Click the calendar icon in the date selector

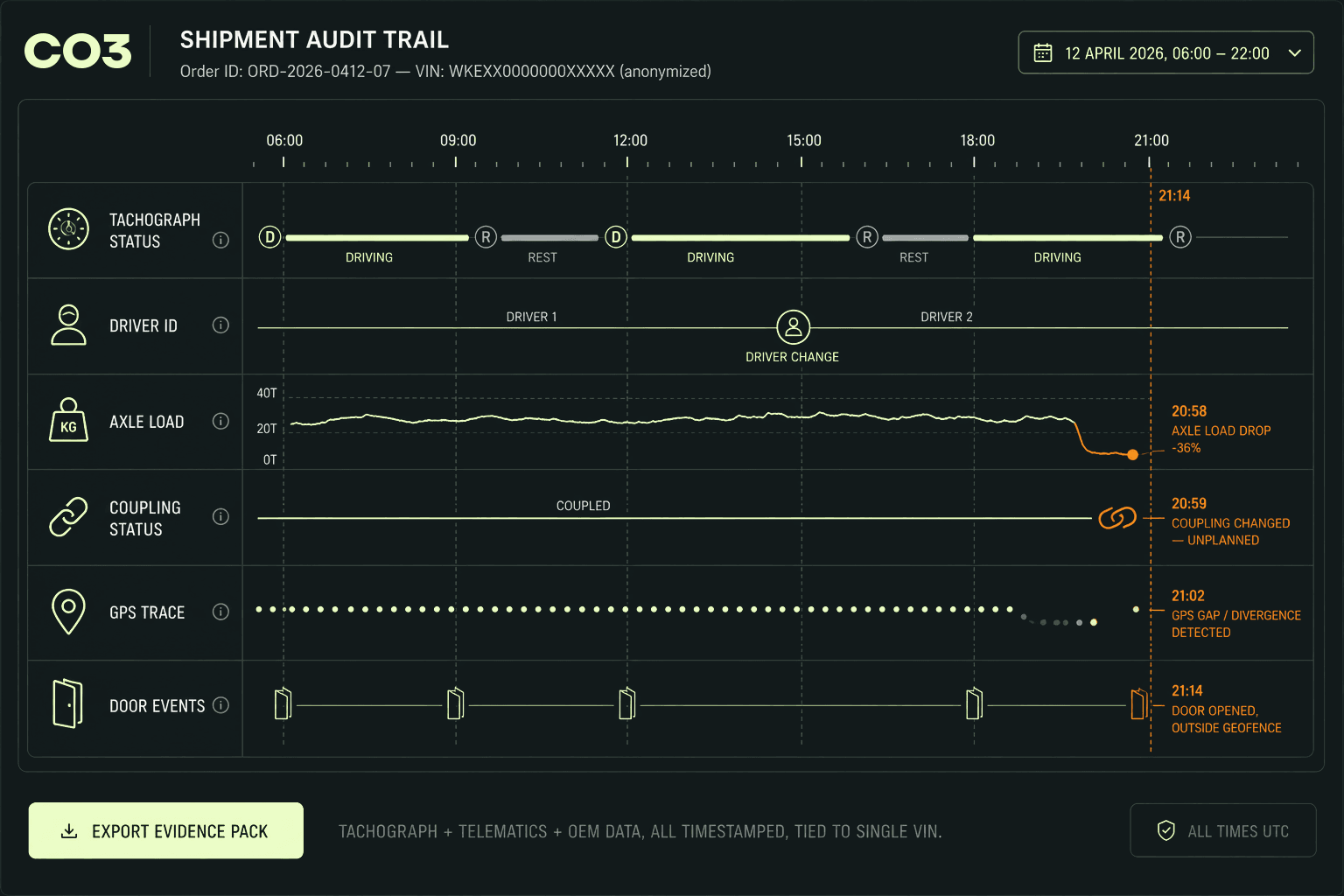[1043, 52]
